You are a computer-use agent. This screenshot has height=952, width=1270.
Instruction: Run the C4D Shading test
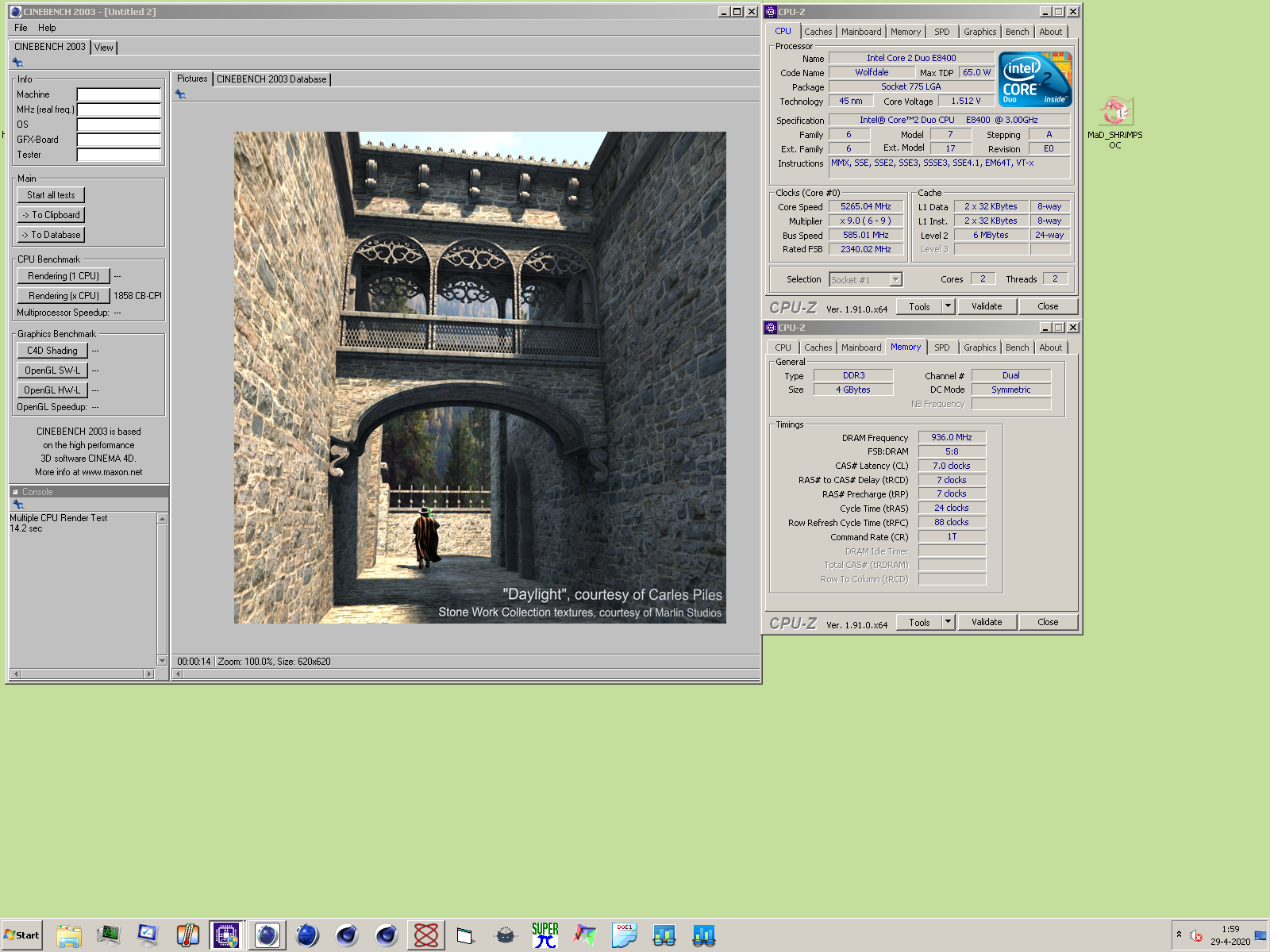pos(52,351)
